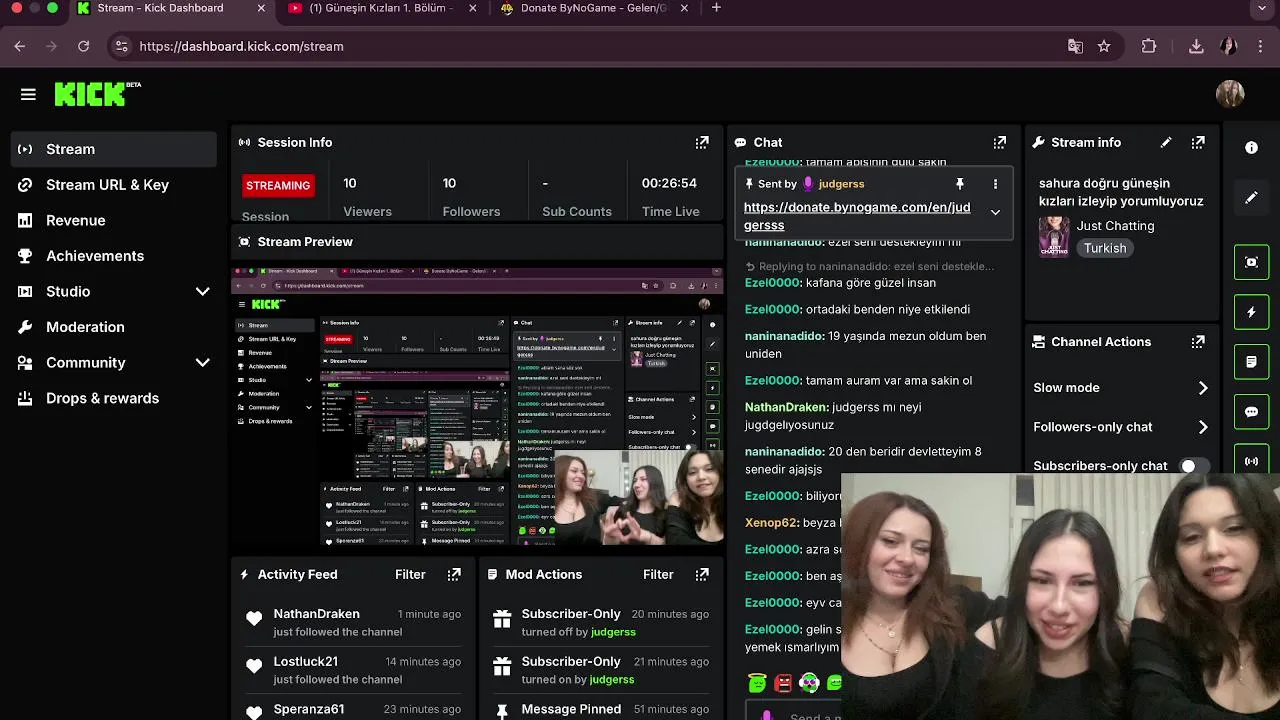Toggle the broadcast signal widget in right toolbar
Screen dimensions: 1280x720
click(1251, 461)
